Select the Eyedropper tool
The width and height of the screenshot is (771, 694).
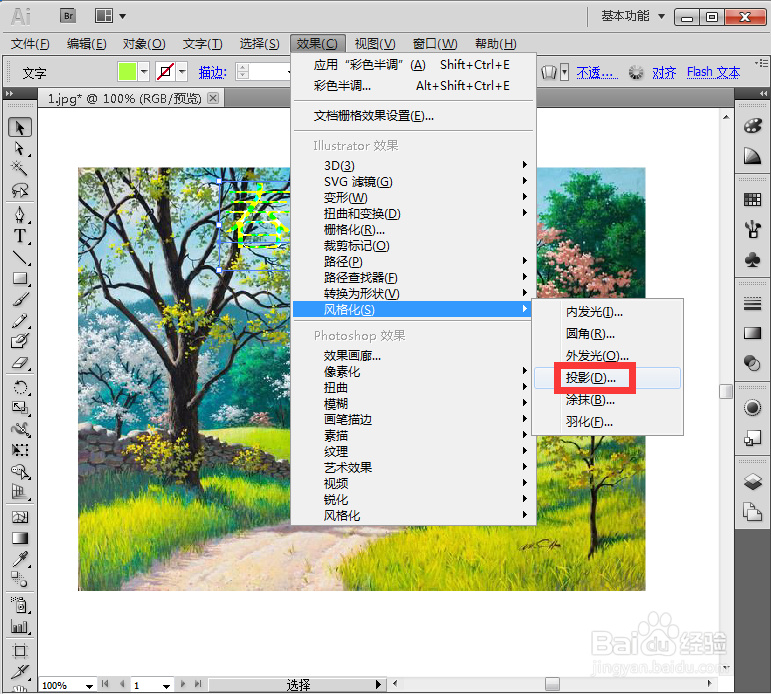click(x=20, y=559)
